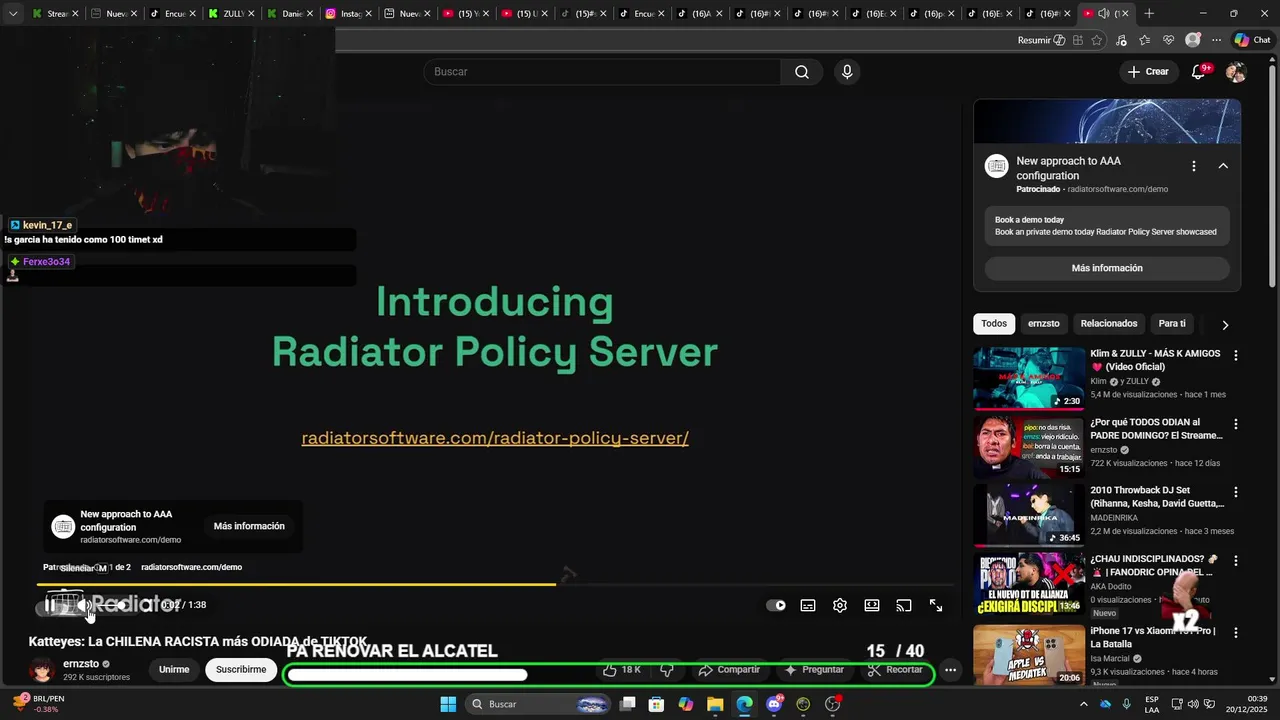1280x720 pixels.
Task: Open the 2010 Throwback DJ Set thumbnail
Action: click(x=1029, y=515)
